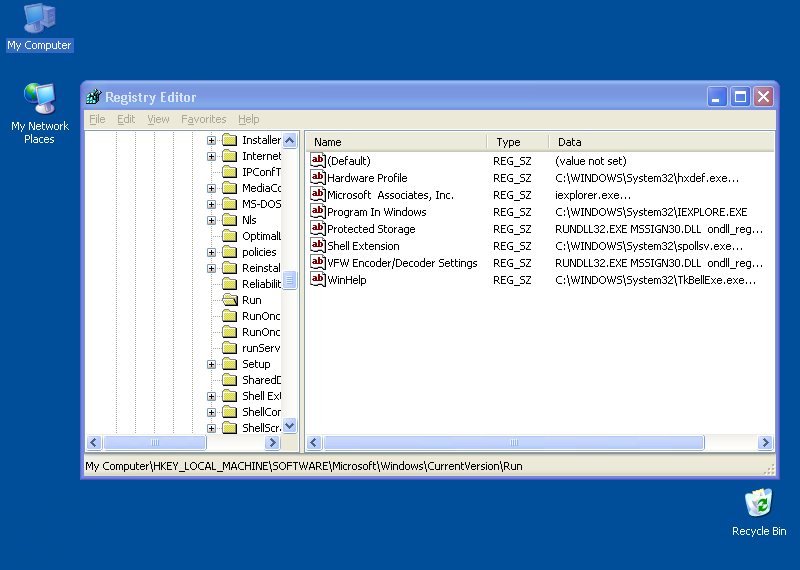The height and width of the screenshot is (570, 800).
Task: Click the tree pane scroll right arrow
Action: pos(272,442)
